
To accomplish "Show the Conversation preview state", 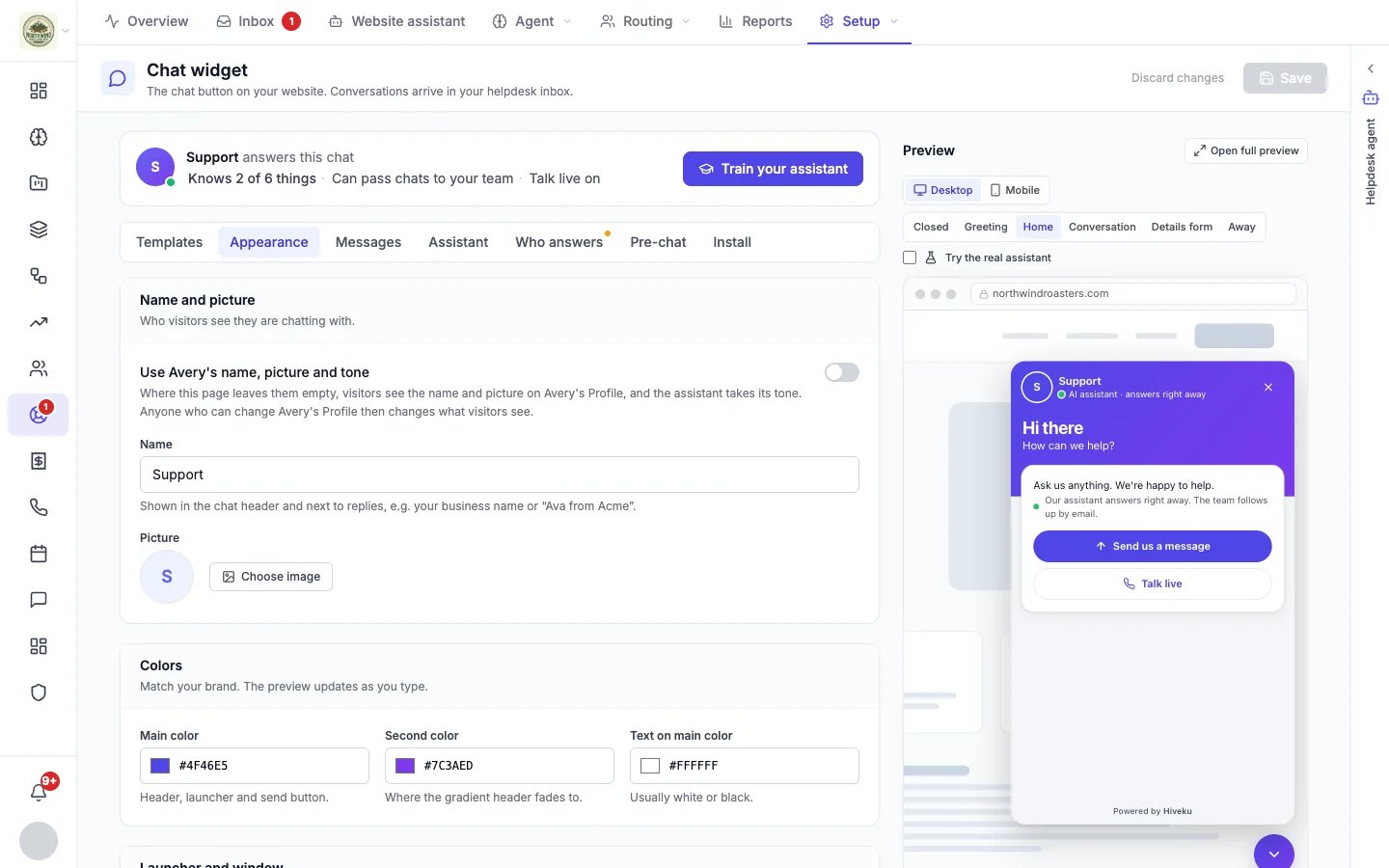I will [x=1102, y=227].
